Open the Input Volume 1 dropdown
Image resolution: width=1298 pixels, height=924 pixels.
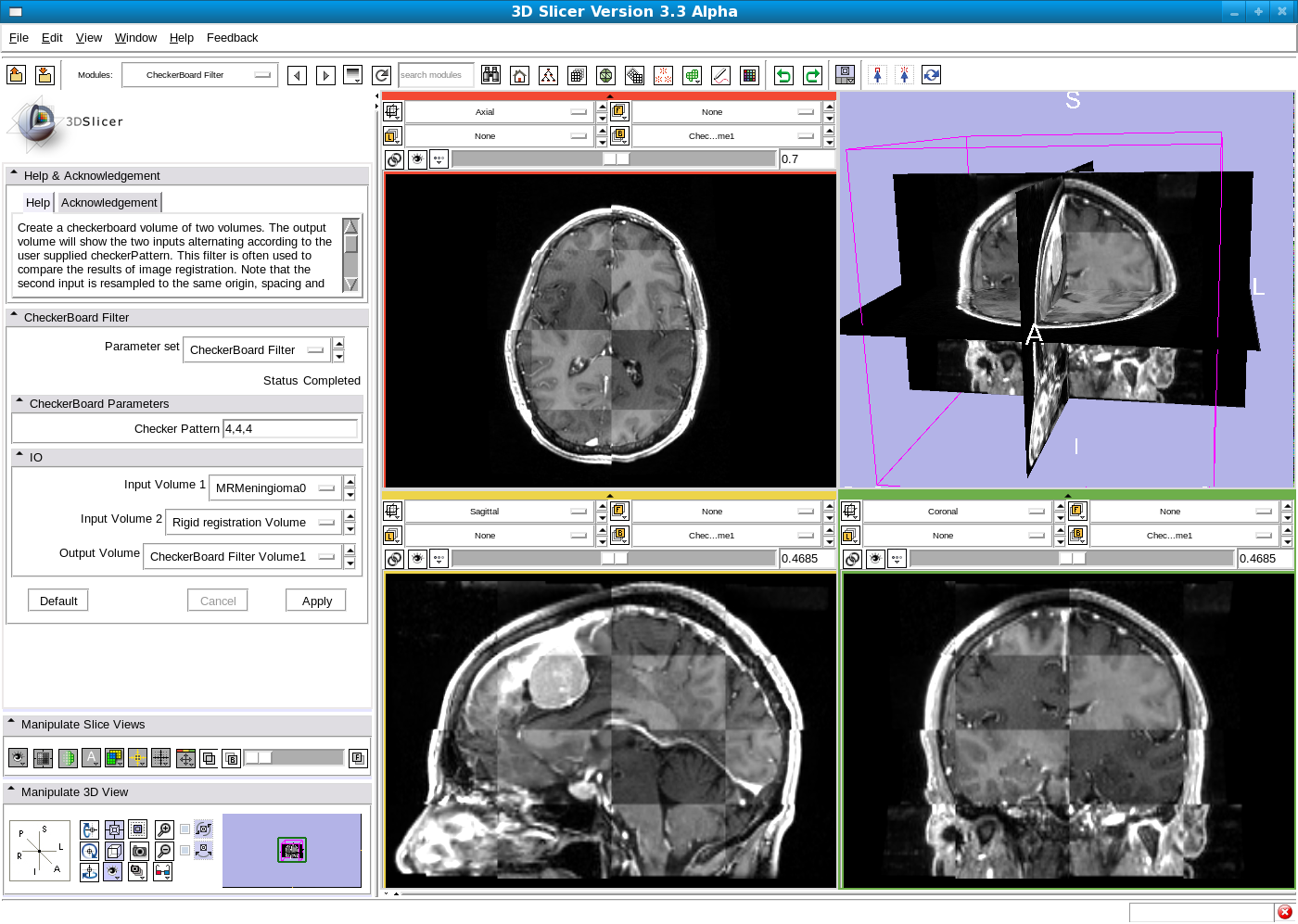pos(276,488)
